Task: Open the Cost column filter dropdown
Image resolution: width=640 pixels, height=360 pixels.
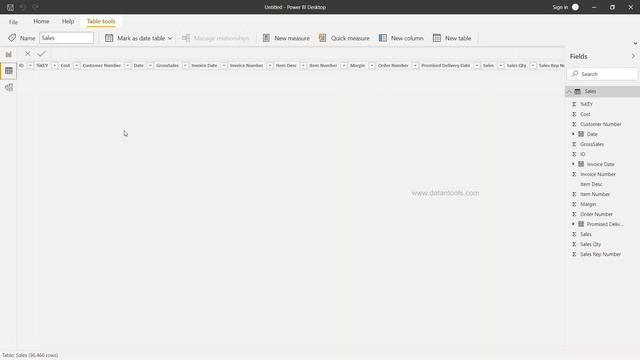Action: (76, 66)
